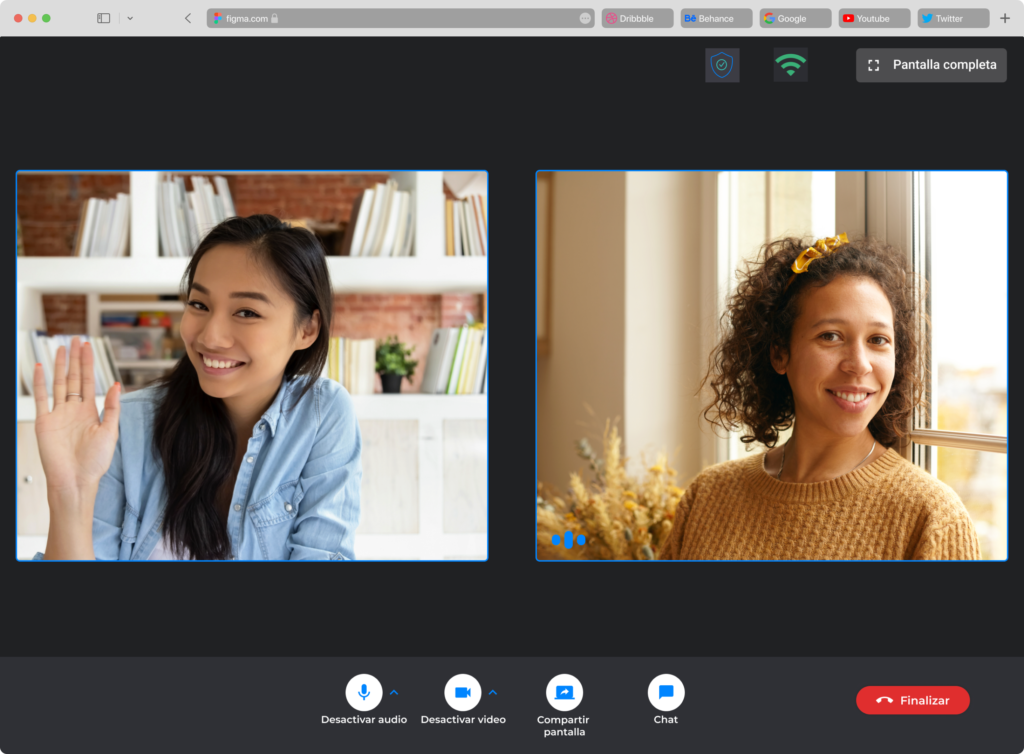This screenshot has width=1024, height=754.
Task: Click the figma.com address bar
Action: [400, 18]
